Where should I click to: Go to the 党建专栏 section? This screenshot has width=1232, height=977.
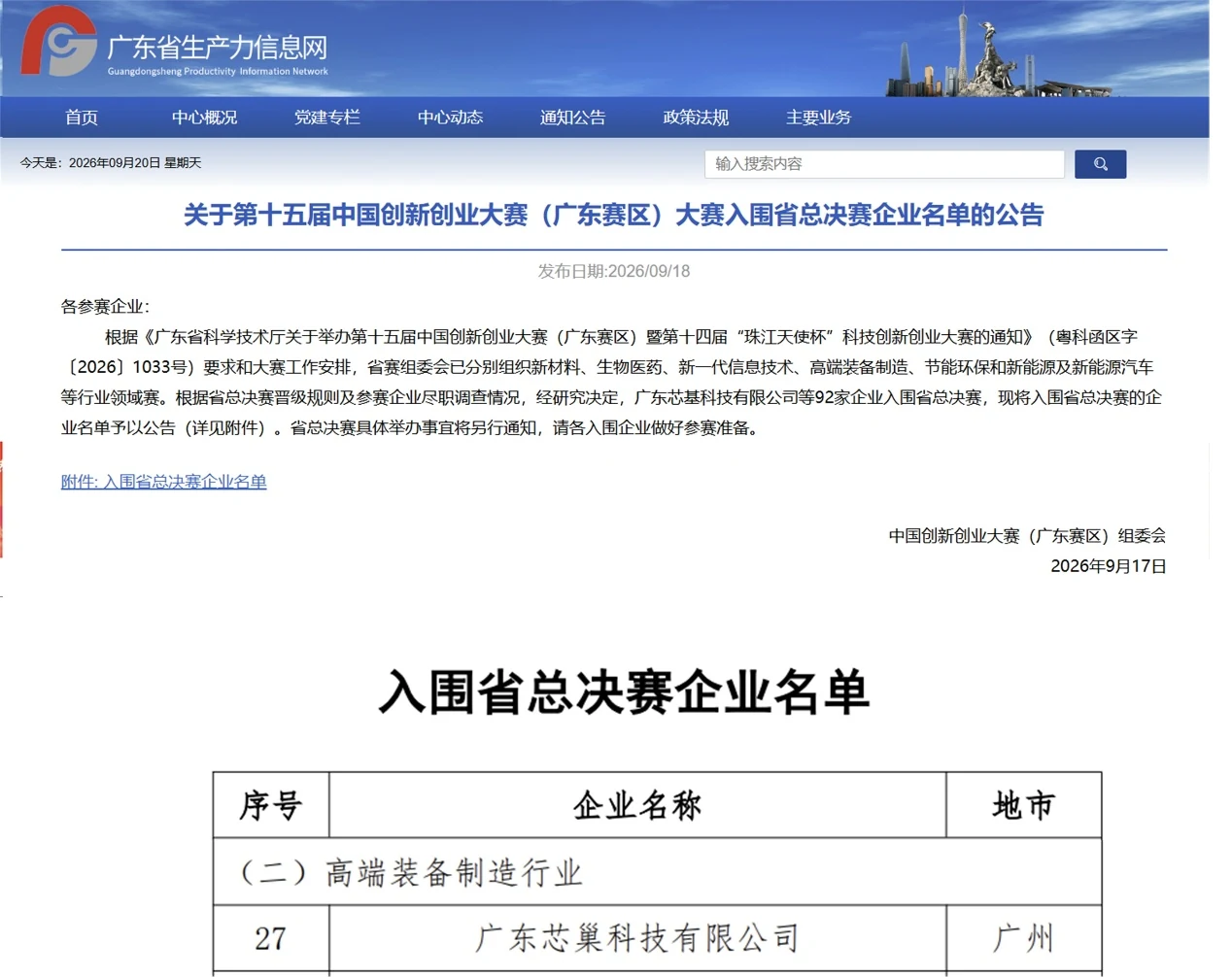[327, 118]
